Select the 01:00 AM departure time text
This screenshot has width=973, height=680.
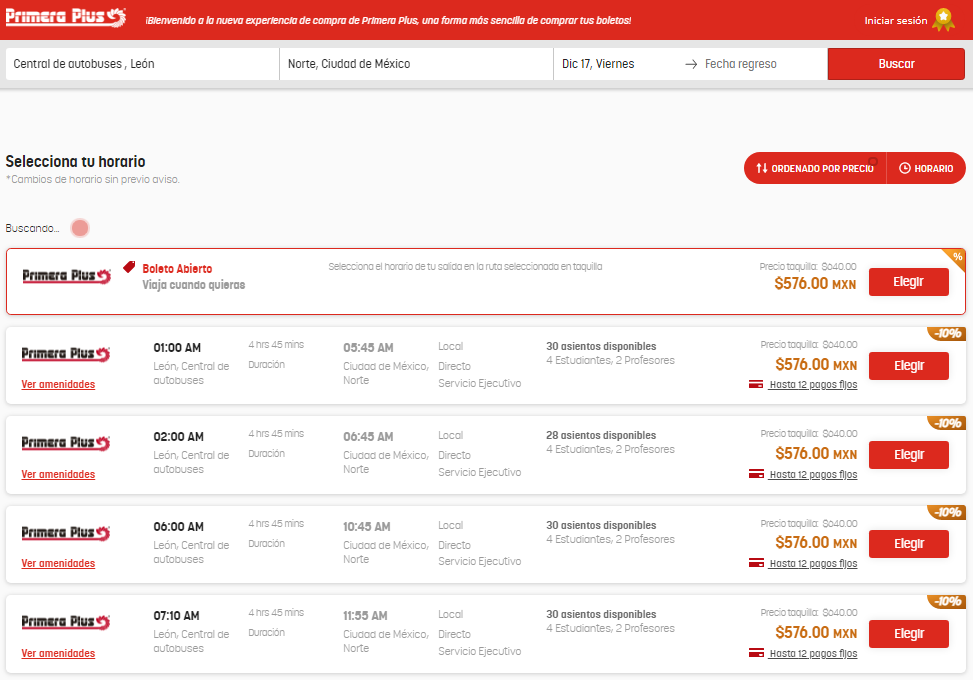177,348
